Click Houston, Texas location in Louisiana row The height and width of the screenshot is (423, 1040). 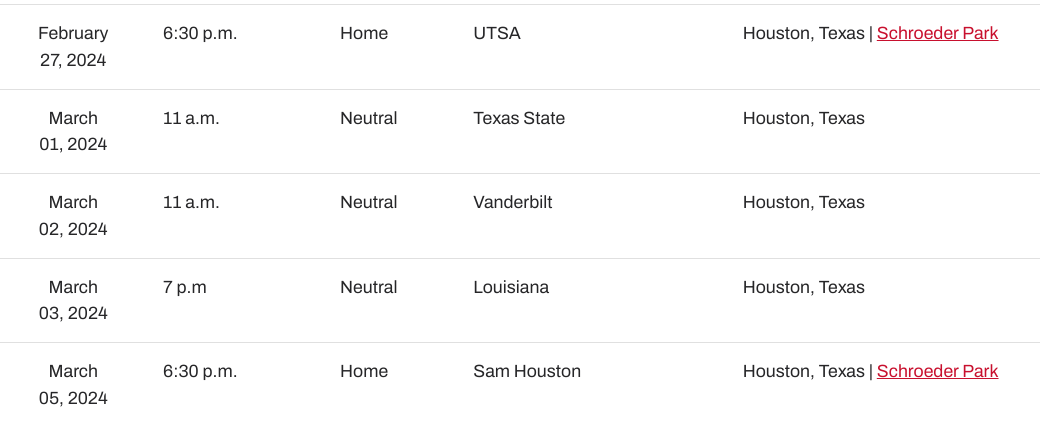pos(804,287)
